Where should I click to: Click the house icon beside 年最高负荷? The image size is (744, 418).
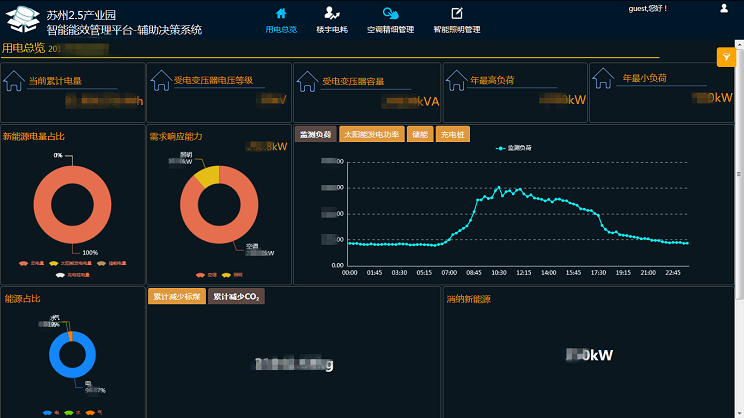pyautogui.click(x=456, y=81)
